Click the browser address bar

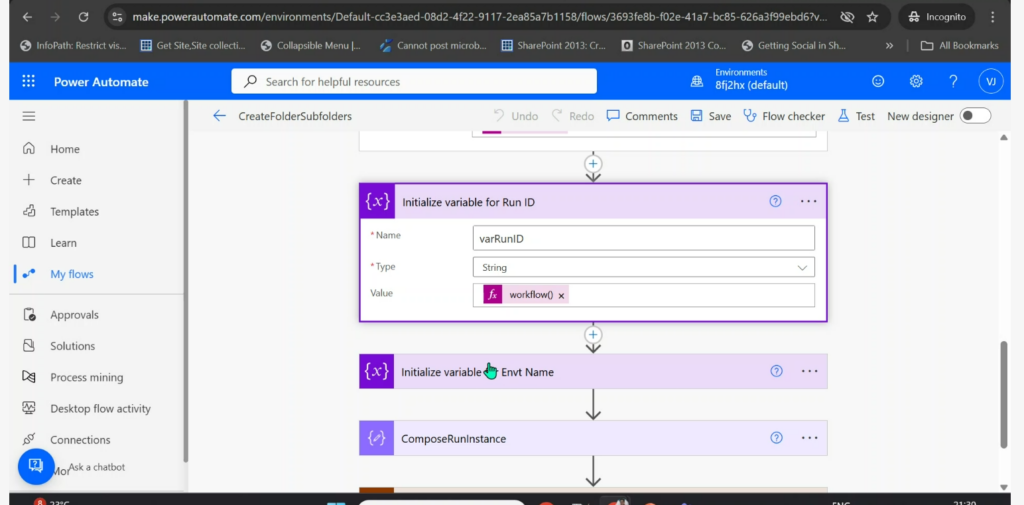(480, 17)
